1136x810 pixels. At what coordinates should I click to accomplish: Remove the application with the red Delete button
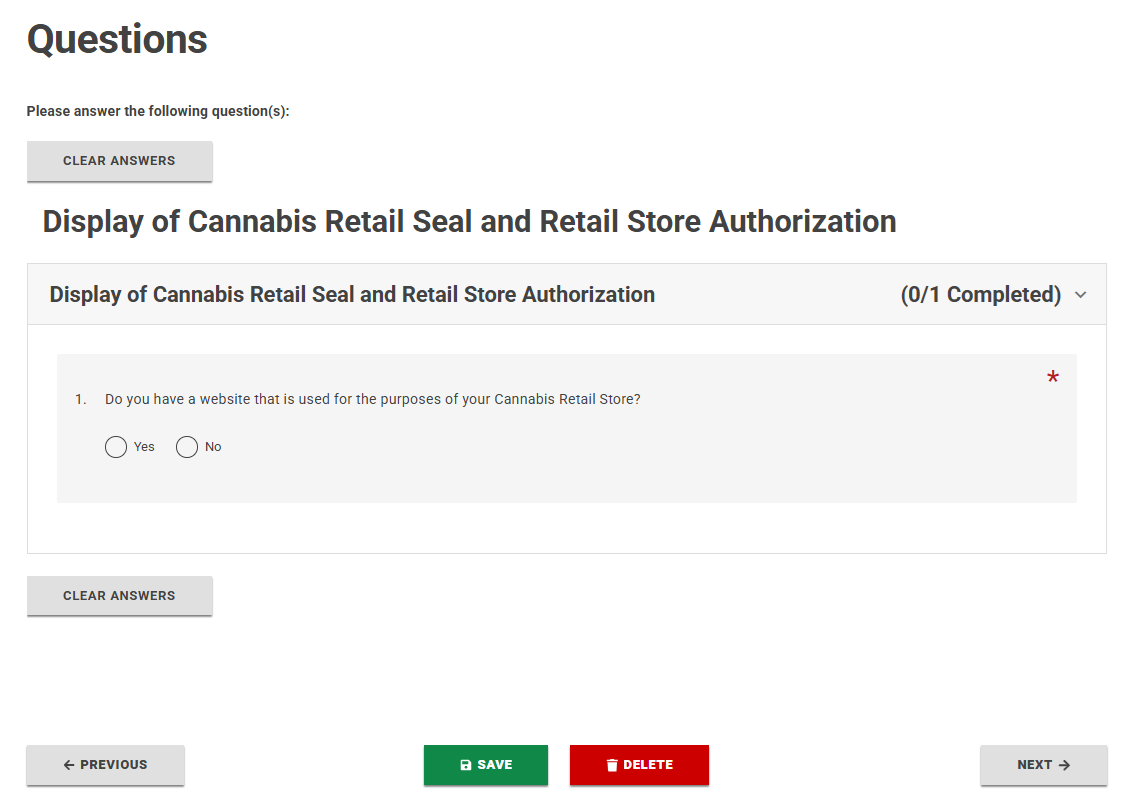[x=639, y=765]
